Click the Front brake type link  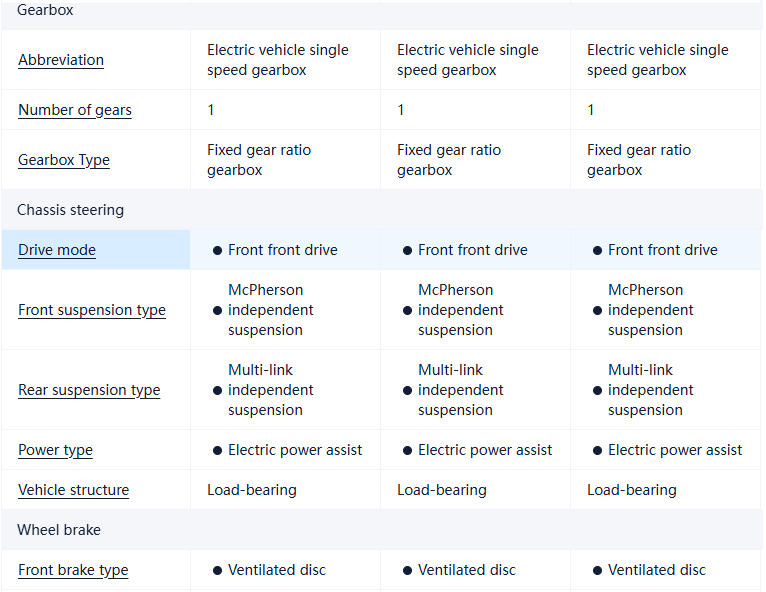[73, 570]
